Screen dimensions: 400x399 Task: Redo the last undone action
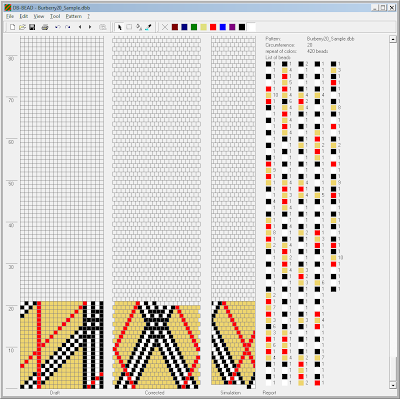tap(68, 27)
